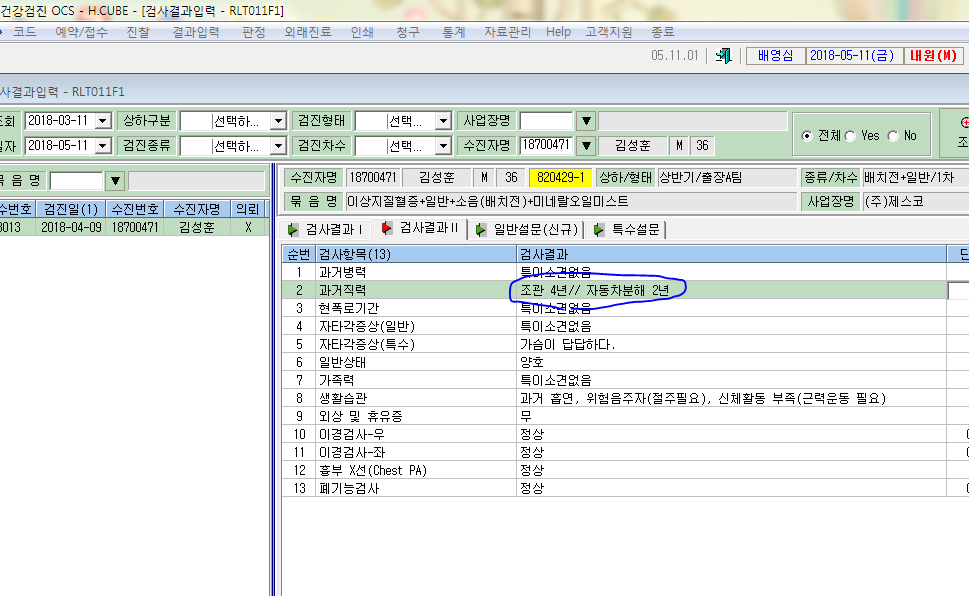This screenshot has height=596, width=969.
Task: Select the Yes radio button
Action: [850, 136]
